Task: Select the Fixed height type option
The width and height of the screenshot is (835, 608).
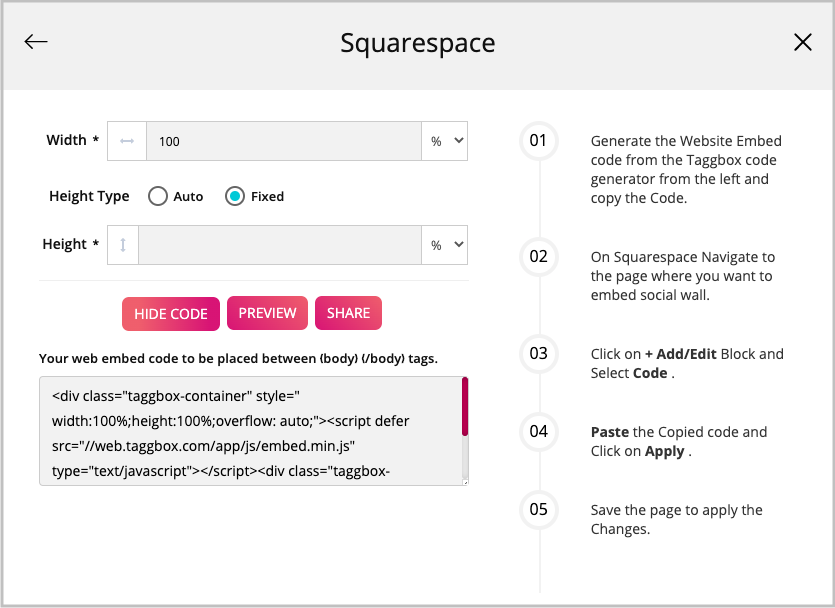Action: [x=236, y=196]
